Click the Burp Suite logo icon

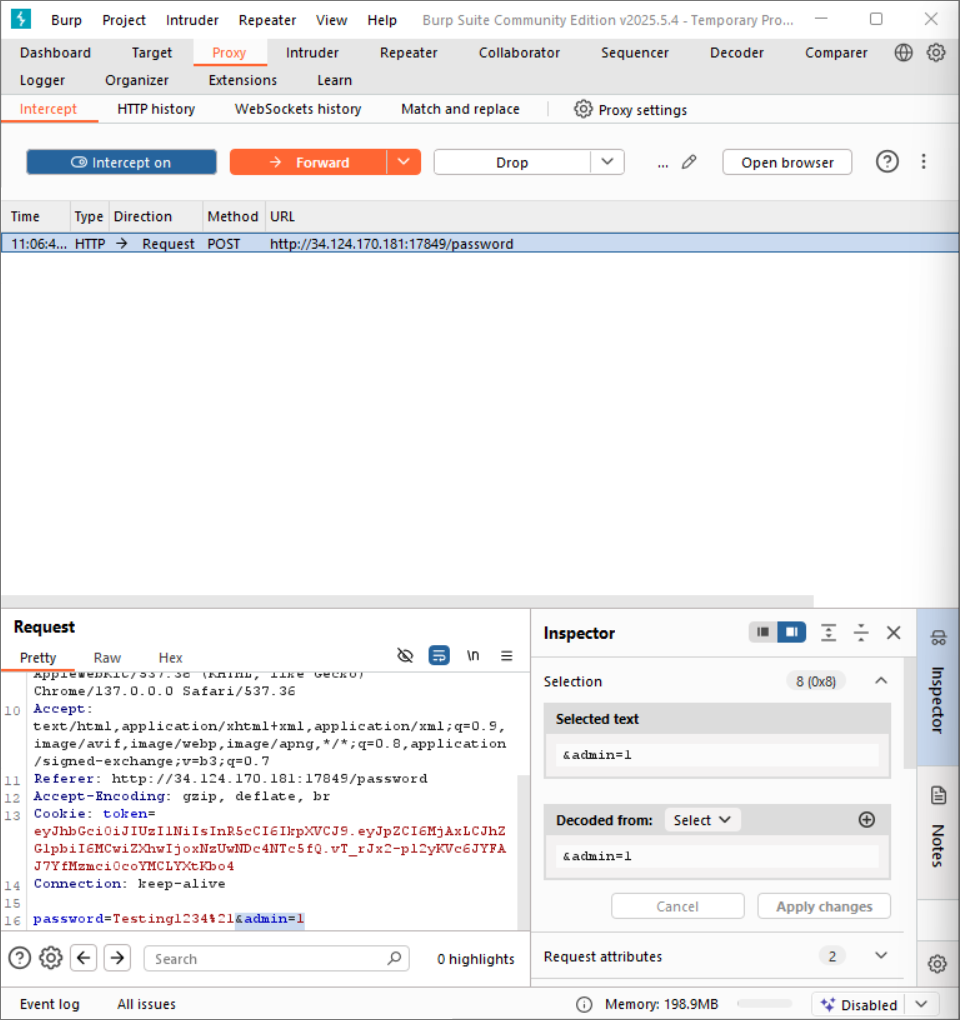(21, 19)
